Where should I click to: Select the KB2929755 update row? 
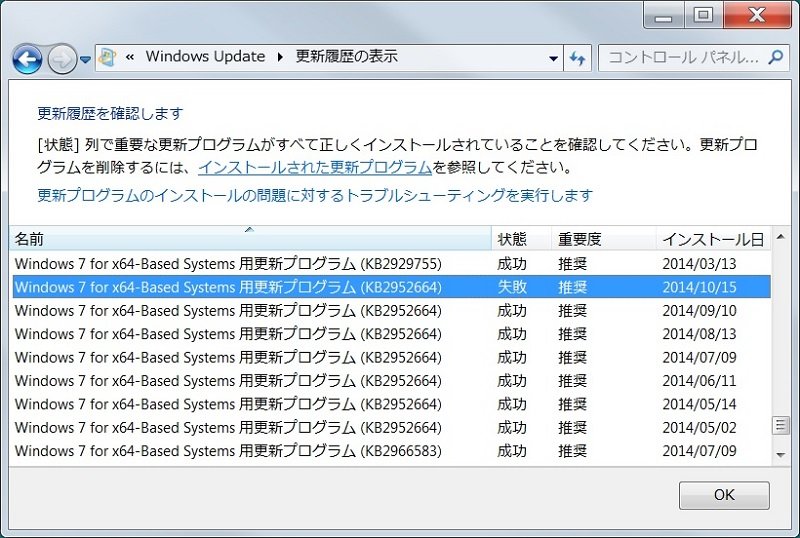tap(391, 264)
